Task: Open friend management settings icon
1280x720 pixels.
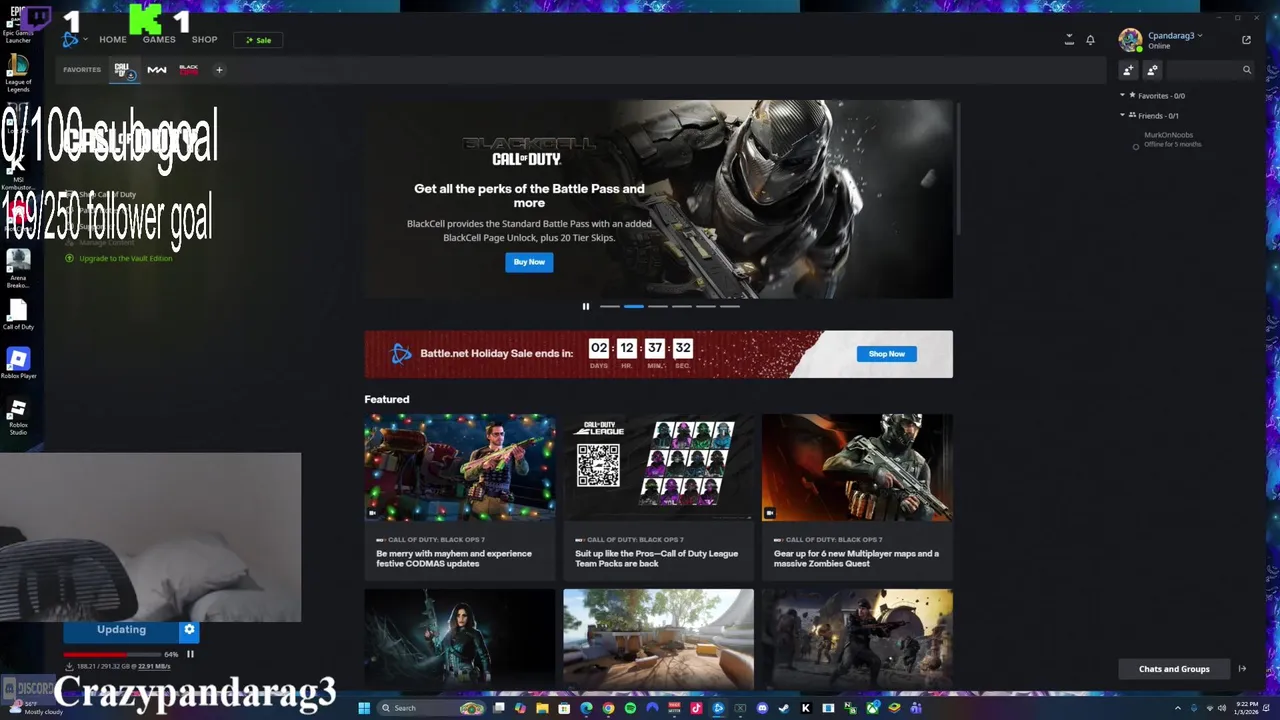Action: [1152, 70]
